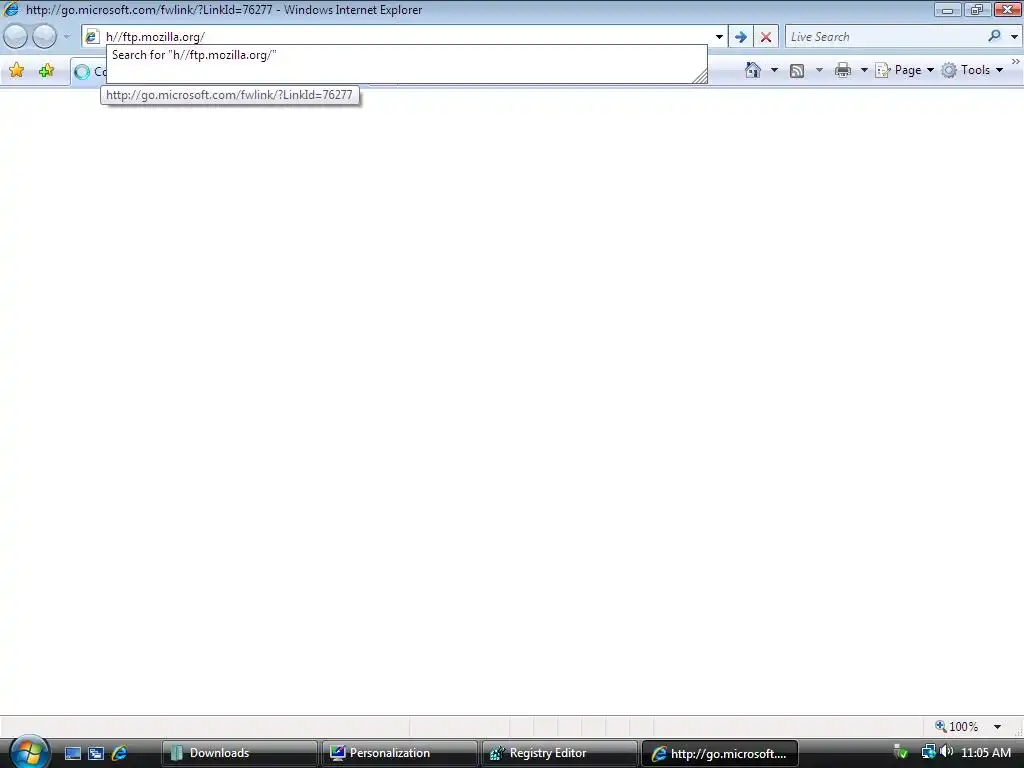Click Switch between windows quick launch icon
Viewport: 1024px width, 768px height.
(95, 753)
